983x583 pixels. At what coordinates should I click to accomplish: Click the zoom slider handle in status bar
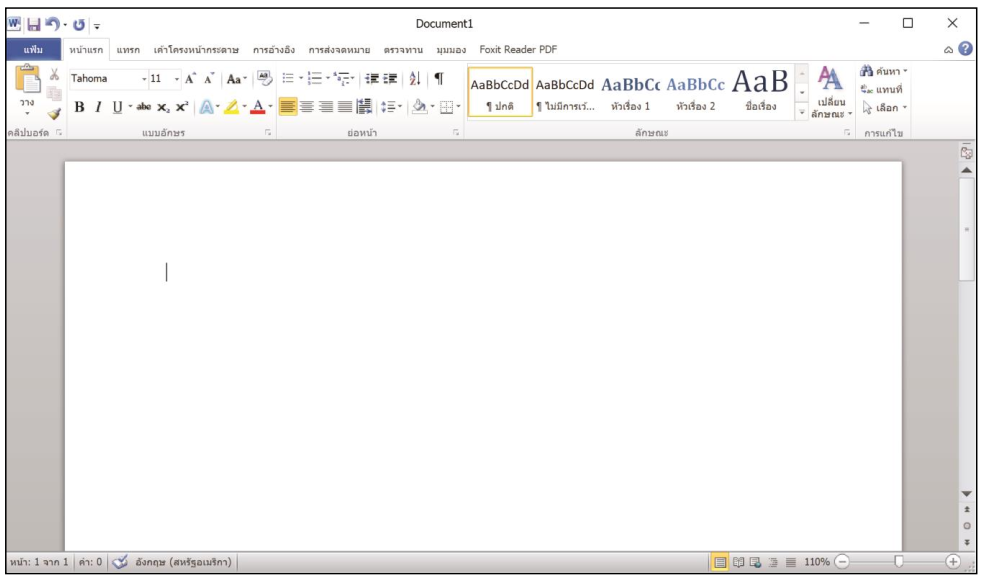(898, 562)
